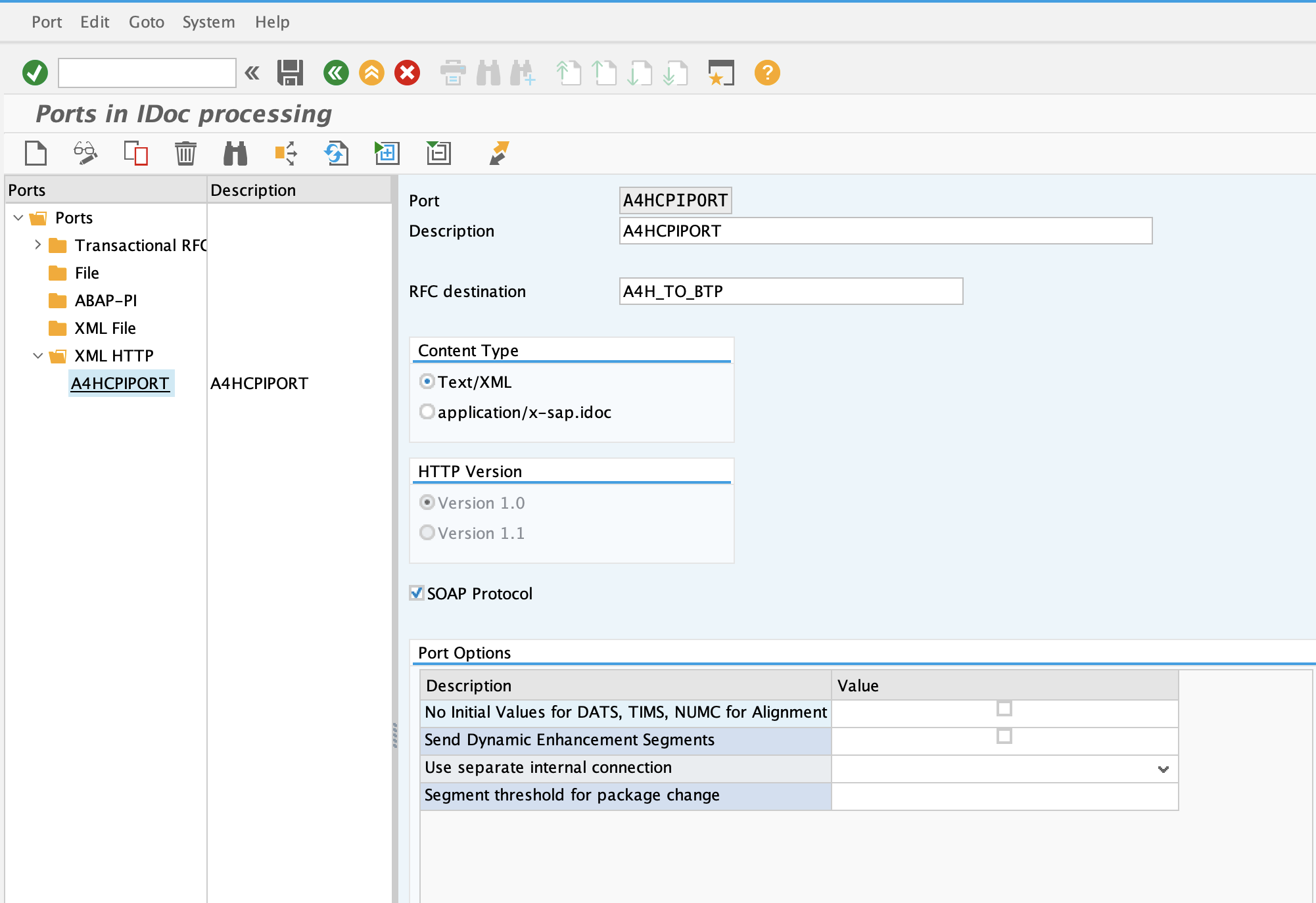Select HTTP Version 1.1

pyautogui.click(x=427, y=532)
